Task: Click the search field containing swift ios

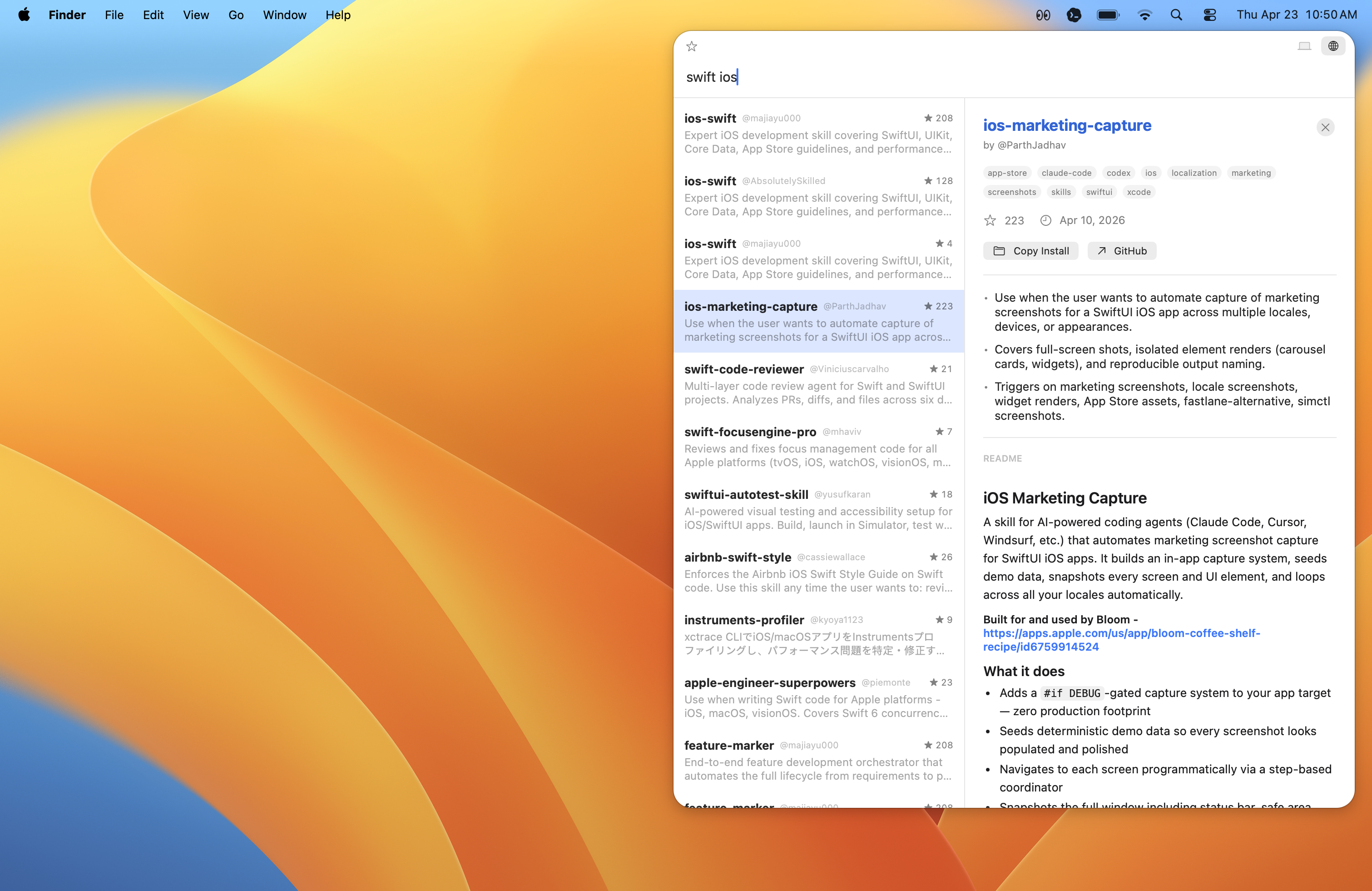Action: pos(1013,77)
